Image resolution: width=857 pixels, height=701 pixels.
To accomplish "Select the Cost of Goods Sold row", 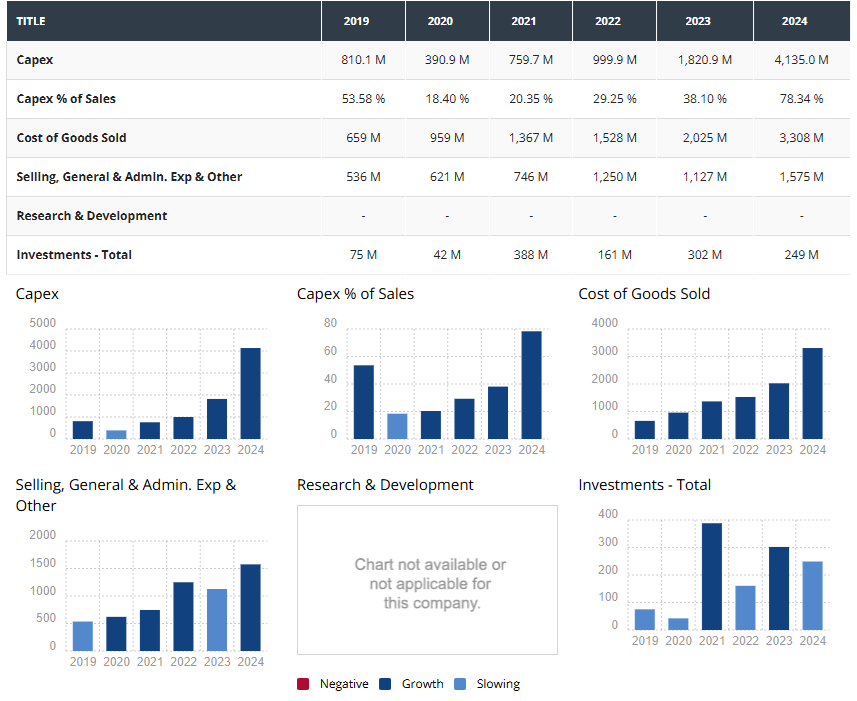I will (x=71, y=138).
